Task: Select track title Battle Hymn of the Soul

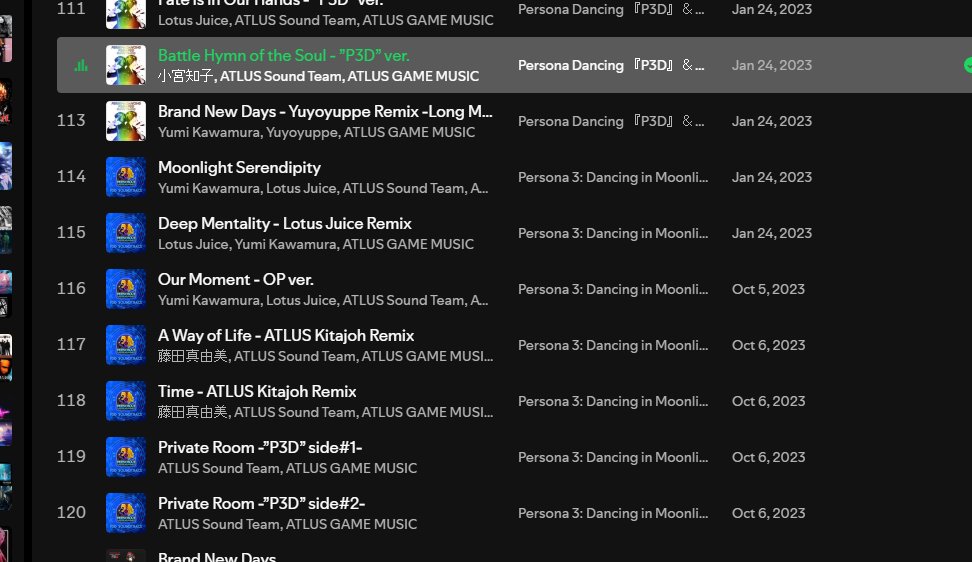Action: [x=283, y=55]
